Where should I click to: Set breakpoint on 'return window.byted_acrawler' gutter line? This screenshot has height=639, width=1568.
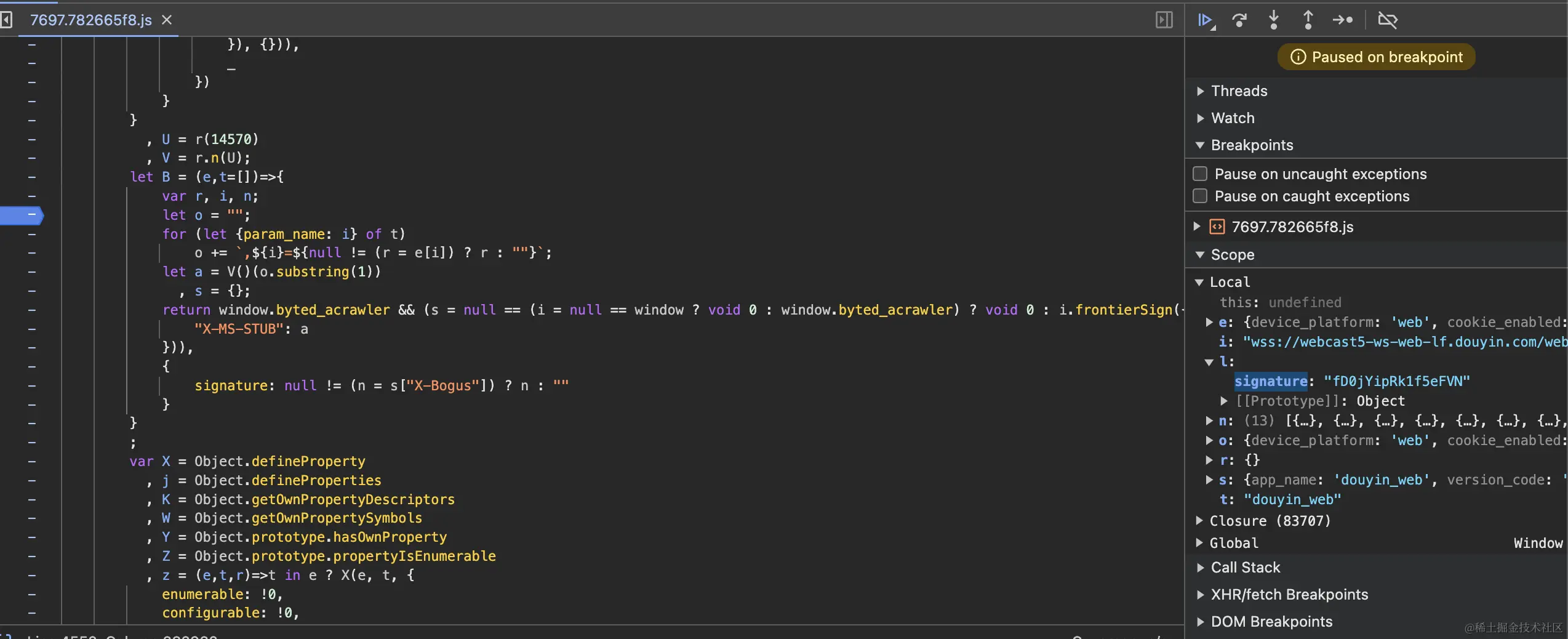click(x=31, y=310)
